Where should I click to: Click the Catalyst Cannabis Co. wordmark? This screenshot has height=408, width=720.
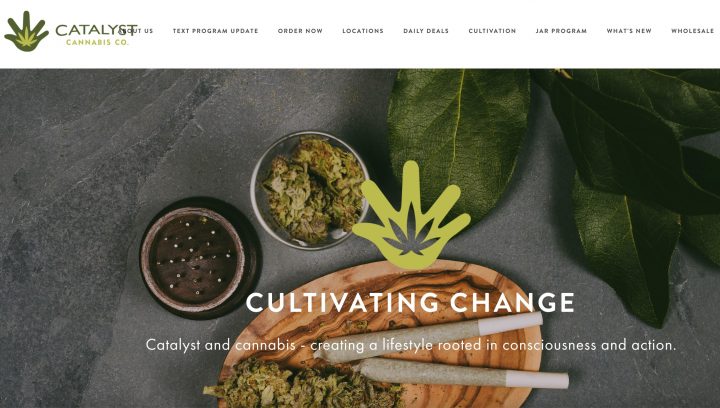click(96, 34)
